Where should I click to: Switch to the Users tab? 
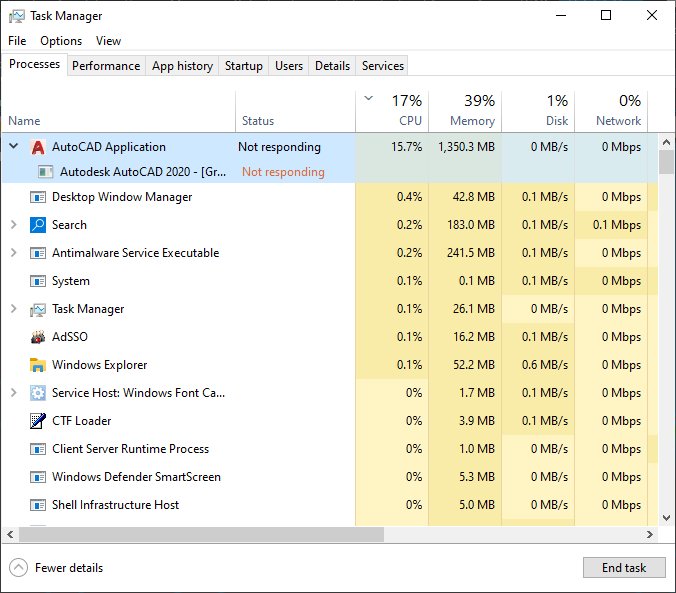pyautogui.click(x=289, y=66)
